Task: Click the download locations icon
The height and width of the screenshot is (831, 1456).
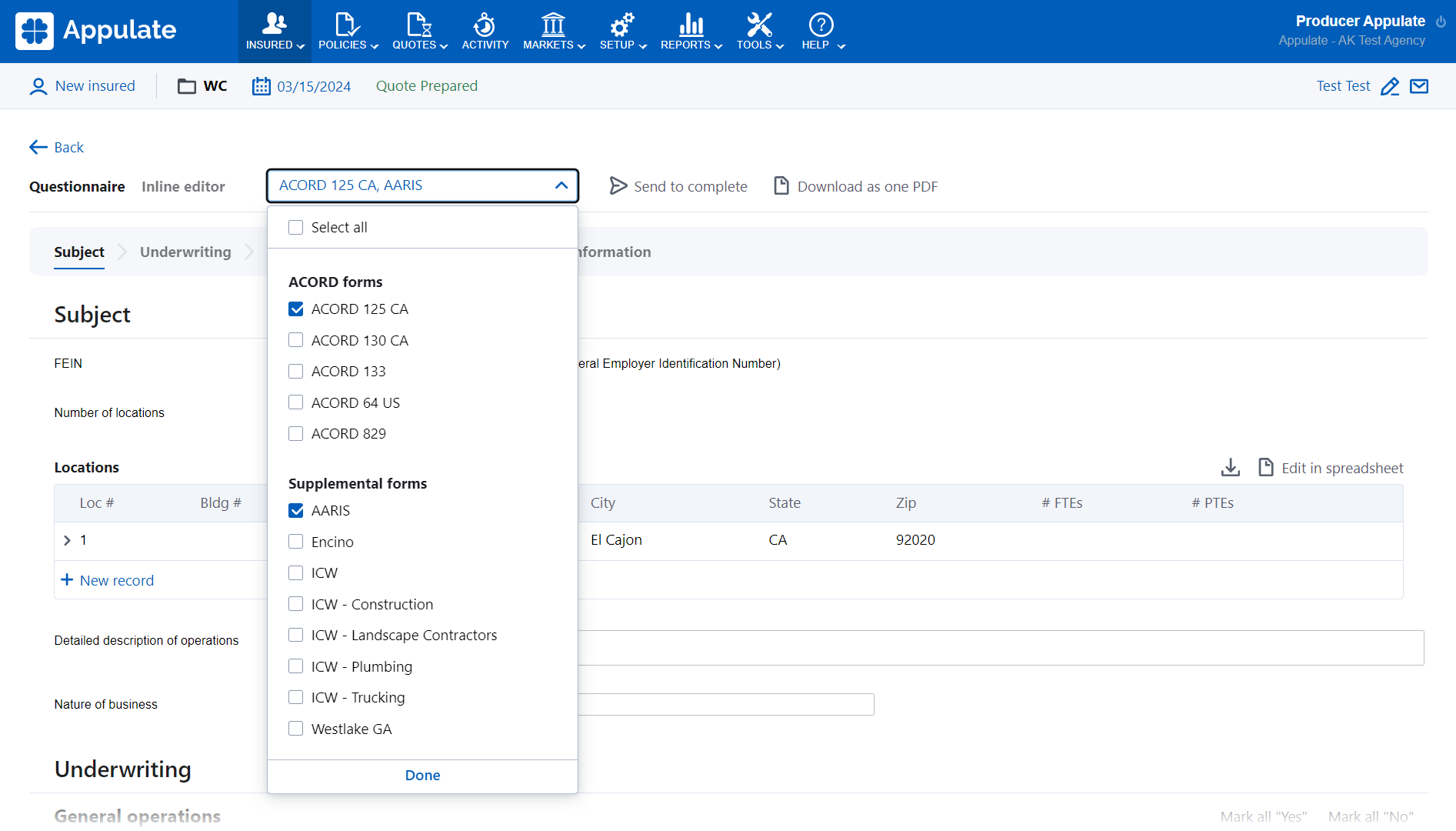Action: pyautogui.click(x=1231, y=468)
